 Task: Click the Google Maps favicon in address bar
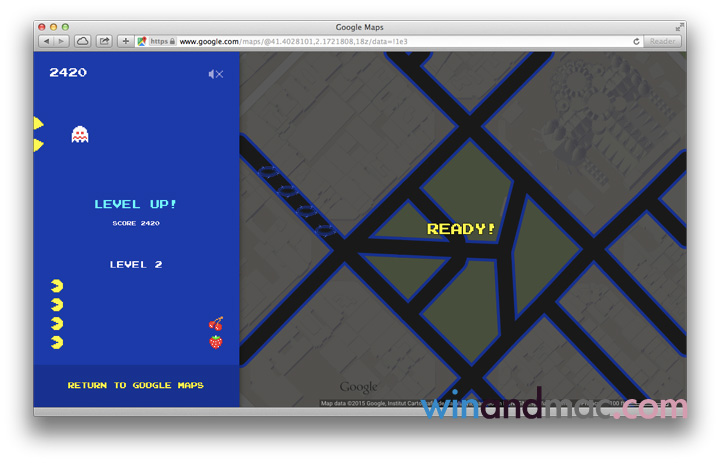(142, 41)
